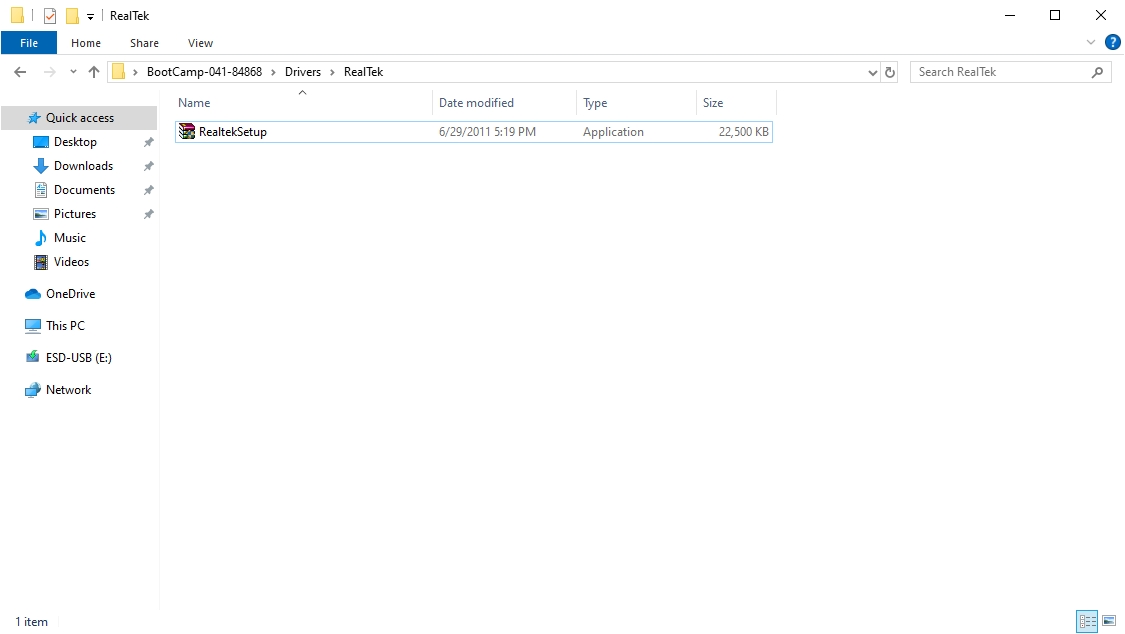Select This PC in navigation pane

point(65,326)
